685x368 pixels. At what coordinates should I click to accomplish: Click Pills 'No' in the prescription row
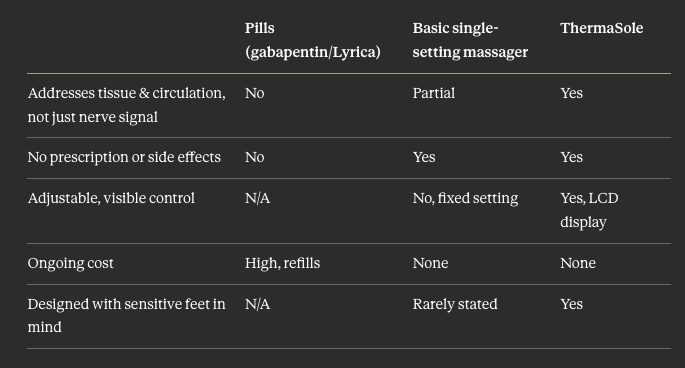255,157
